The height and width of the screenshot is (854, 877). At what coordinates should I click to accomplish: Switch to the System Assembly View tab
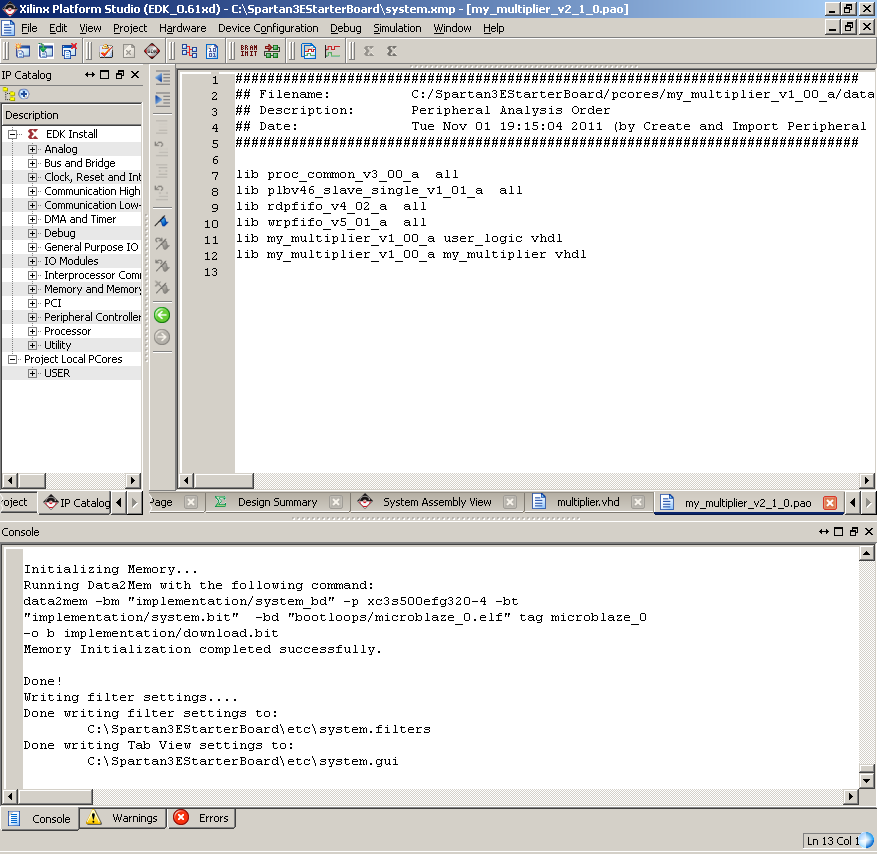(x=437, y=502)
